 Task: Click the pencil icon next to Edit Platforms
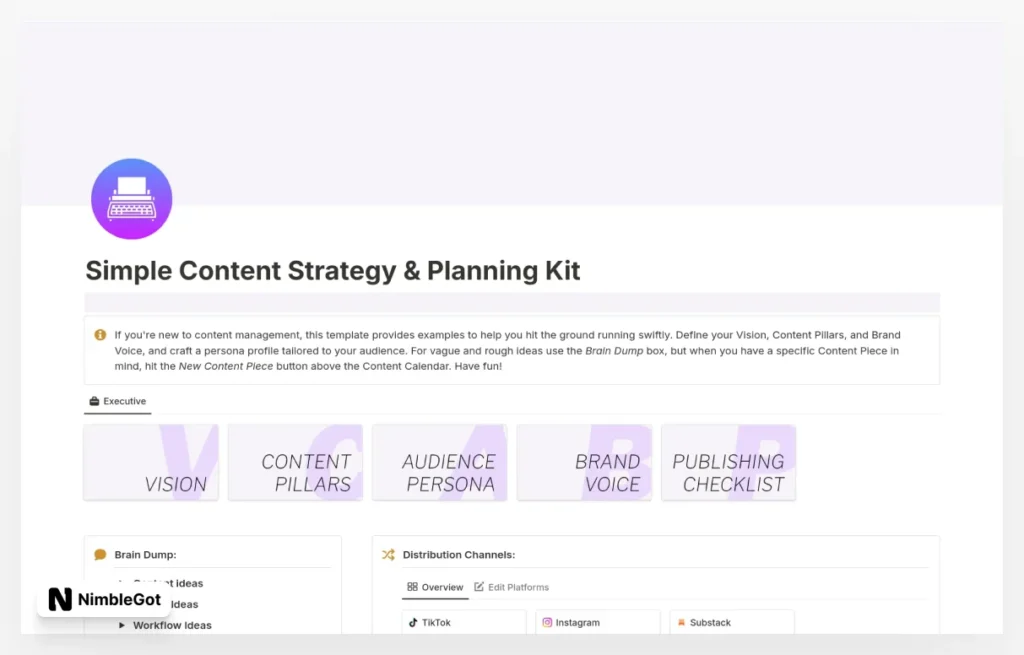[x=479, y=587]
